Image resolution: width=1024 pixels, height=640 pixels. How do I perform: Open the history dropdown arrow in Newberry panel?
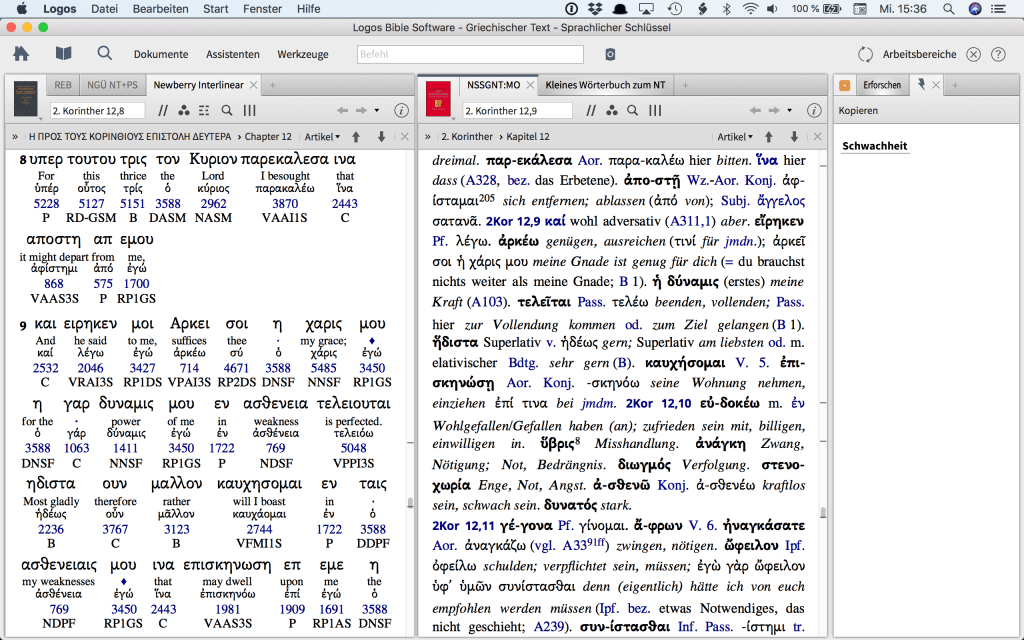pyautogui.click(x=376, y=110)
